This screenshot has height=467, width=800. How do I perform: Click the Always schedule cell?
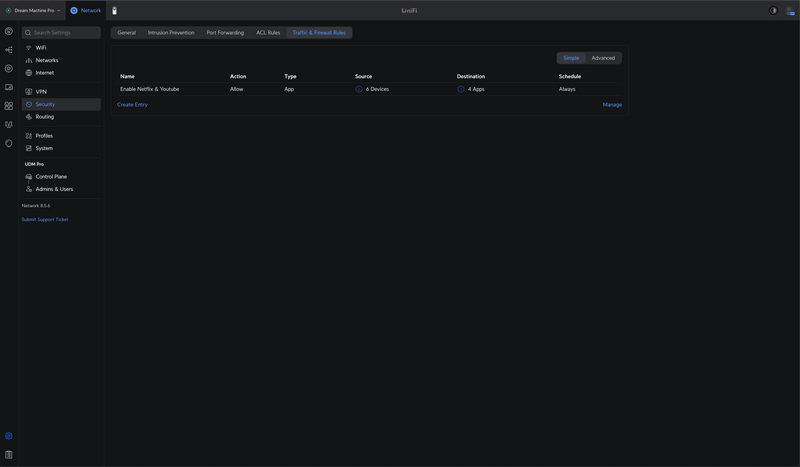(567, 89)
